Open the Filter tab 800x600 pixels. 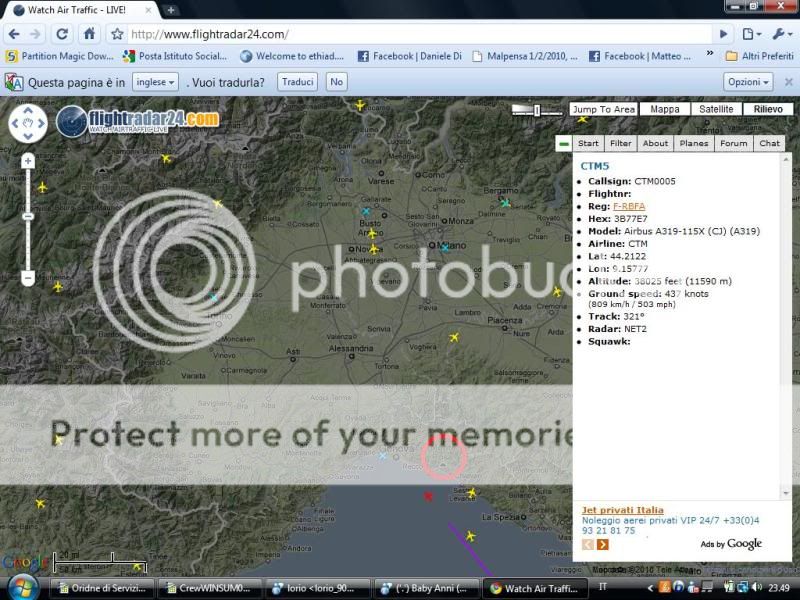pos(620,143)
